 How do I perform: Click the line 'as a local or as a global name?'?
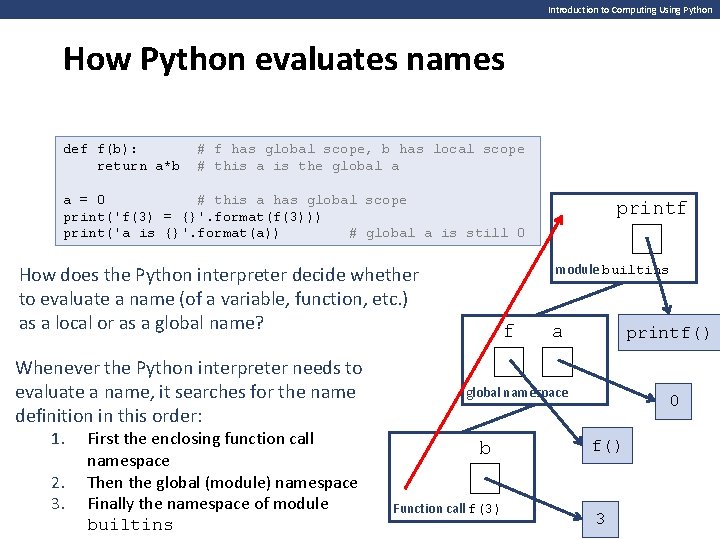coord(141,323)
